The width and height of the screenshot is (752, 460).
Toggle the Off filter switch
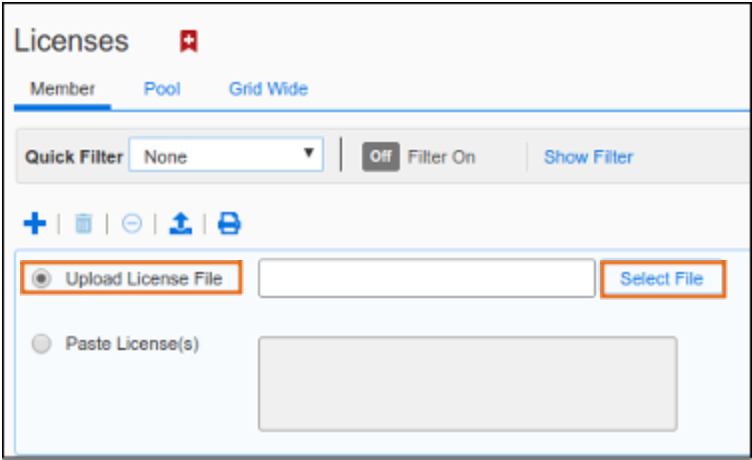tap(381, 157)
